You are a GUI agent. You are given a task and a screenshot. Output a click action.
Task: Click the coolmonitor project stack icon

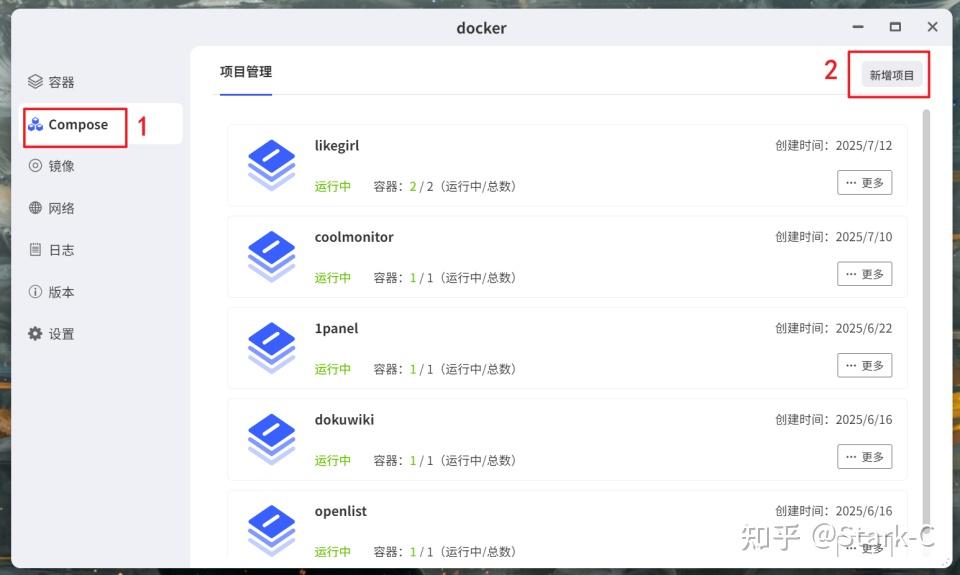point(271,257)
